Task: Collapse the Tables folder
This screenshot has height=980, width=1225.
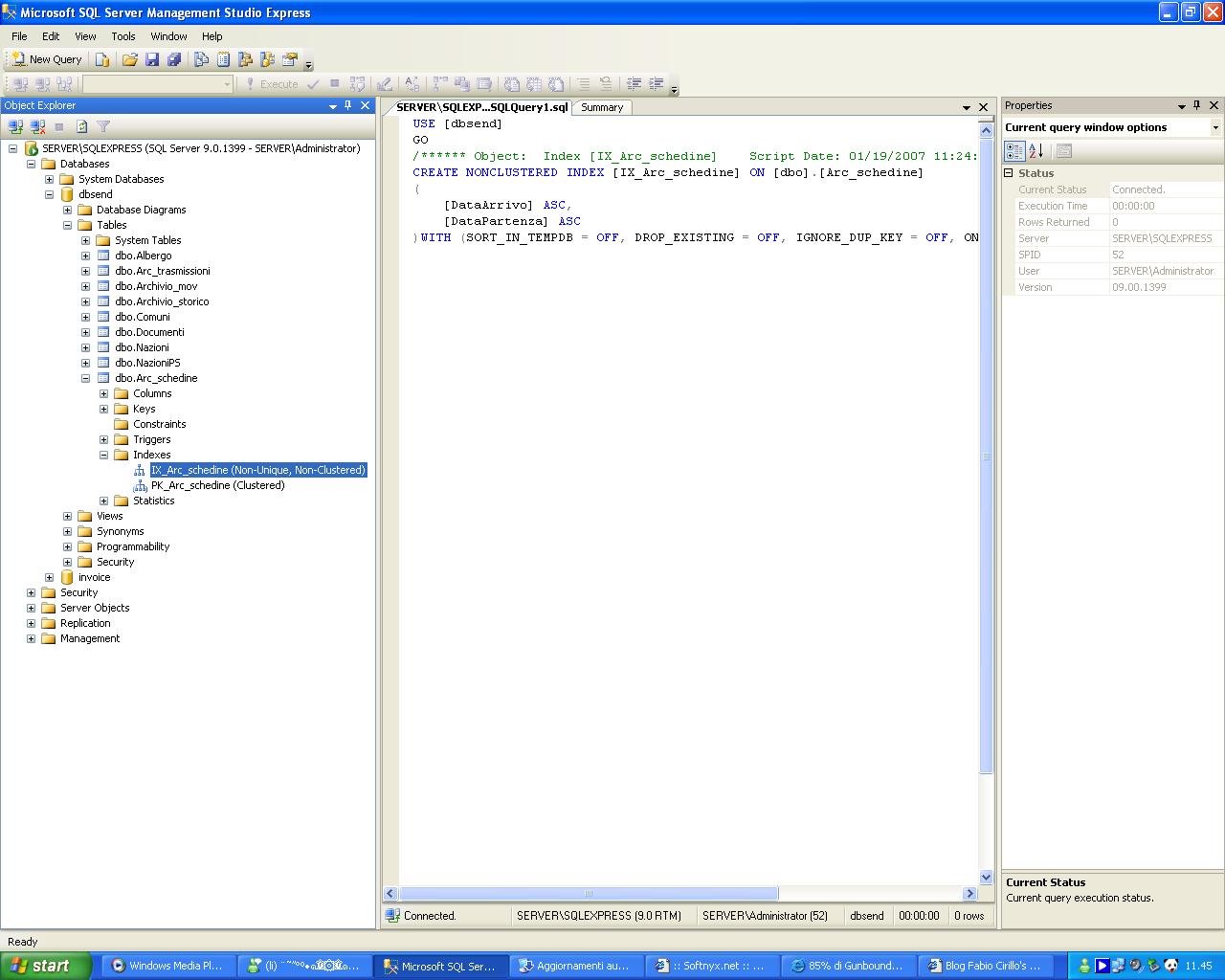Action: click(x=67, y=225)
